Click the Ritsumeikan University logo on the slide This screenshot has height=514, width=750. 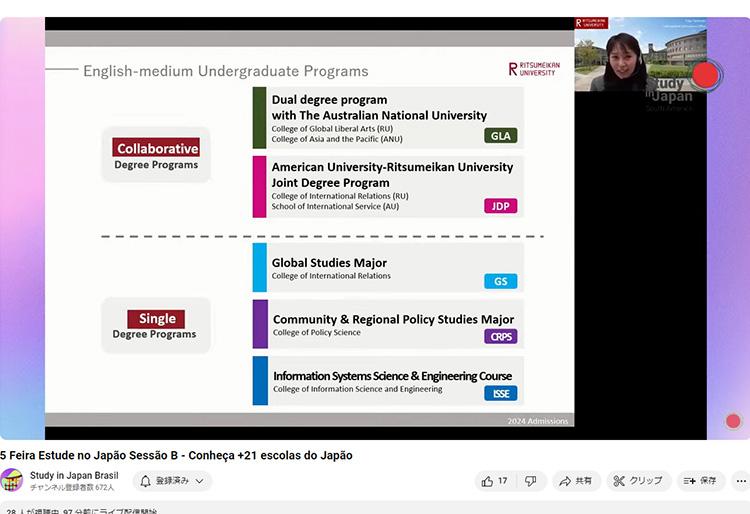click(x=534, y=69)
